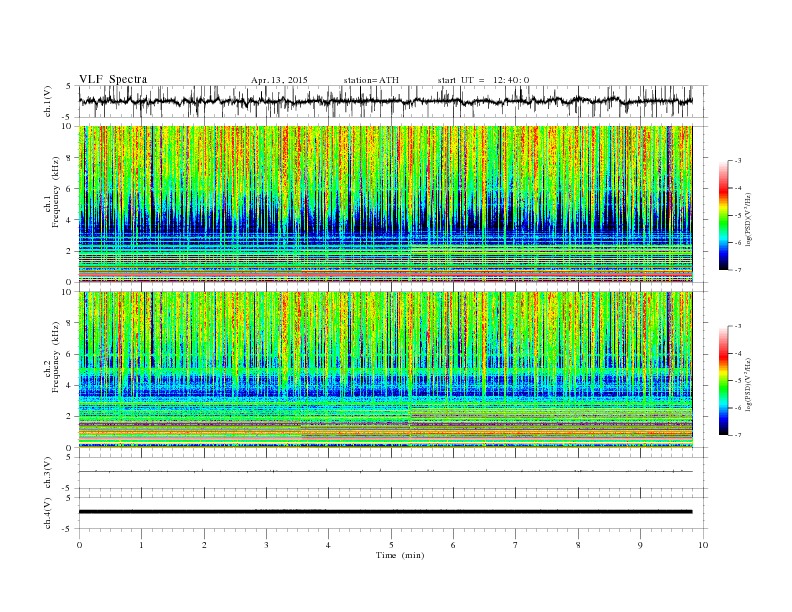Click the "4" tick on the time axis
Viewport: 792px width, 612px height.
pyautogui.click(x=328, y=545)
